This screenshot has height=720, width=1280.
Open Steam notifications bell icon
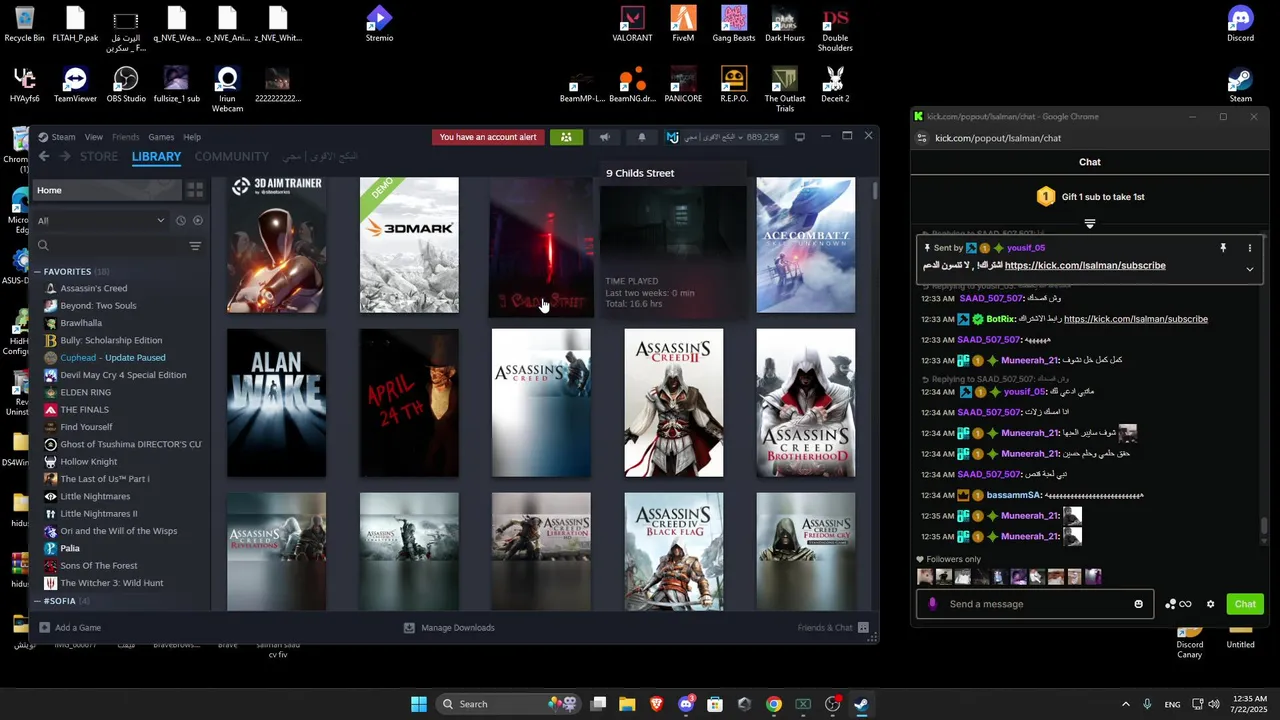[x=642, y=137]
